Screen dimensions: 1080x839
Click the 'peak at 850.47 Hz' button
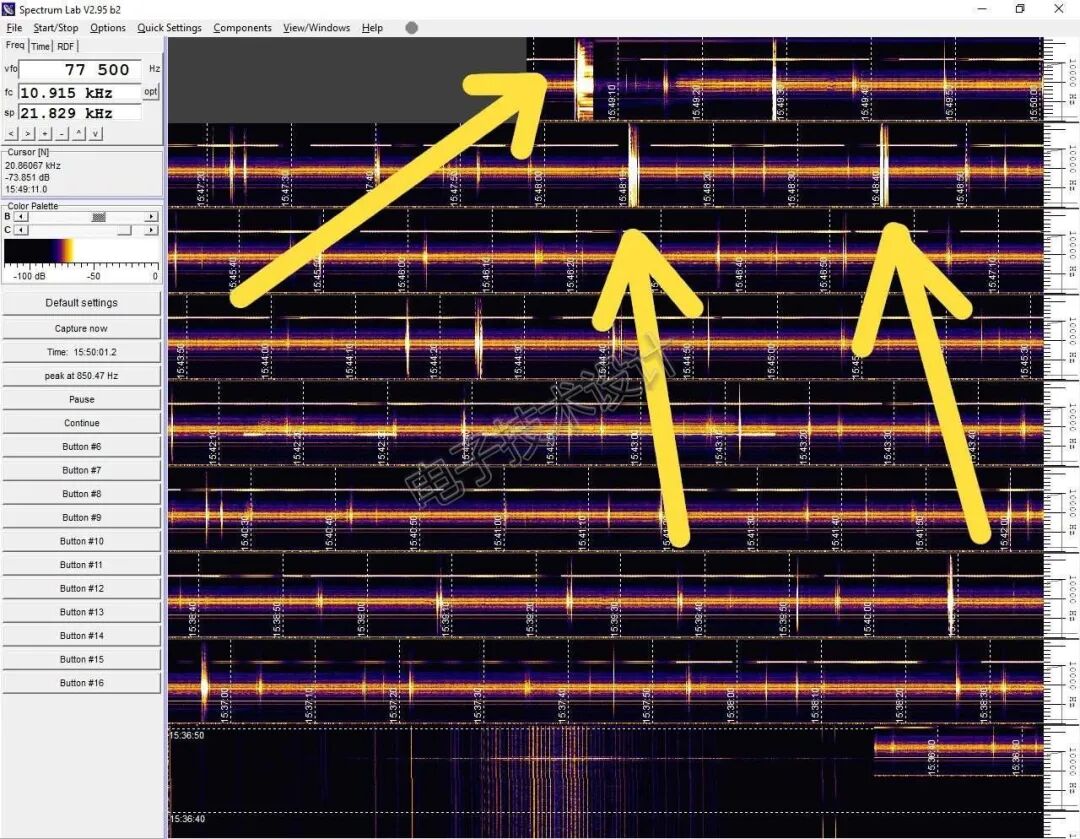point(81,376)
